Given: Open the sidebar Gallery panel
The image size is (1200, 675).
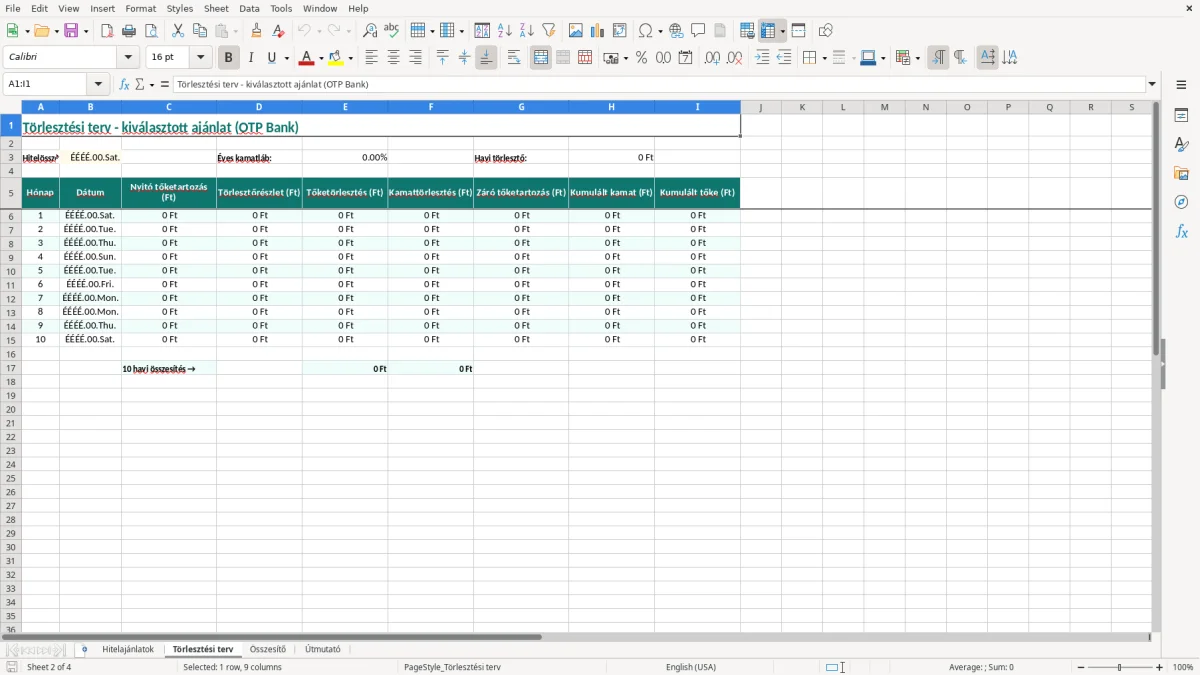Looking at the screenshot, I should pyautogui.click(x=1181, y=173).
